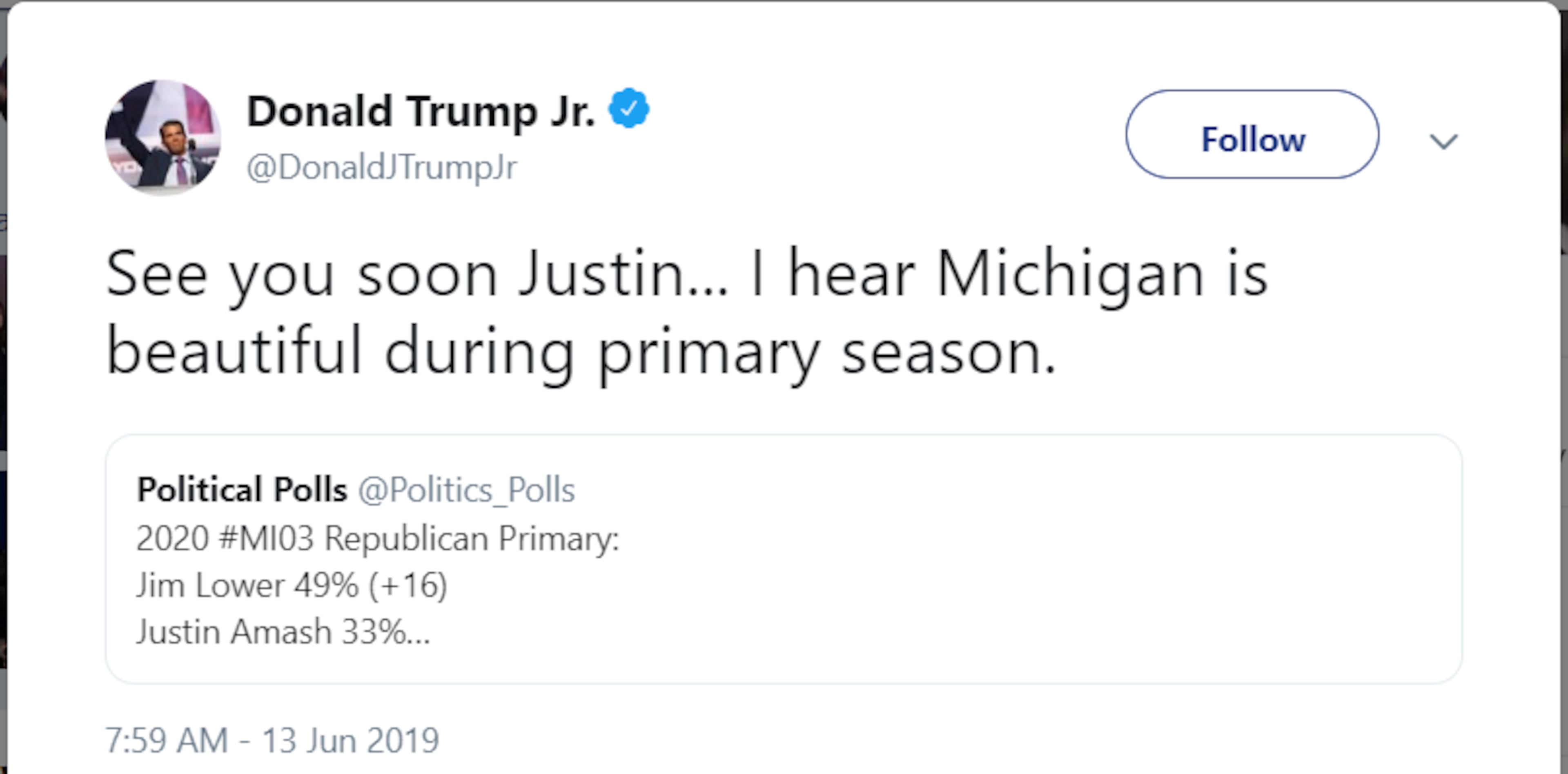Click 'Republican Primary:' text in quoted tweet

pos(471,538)
